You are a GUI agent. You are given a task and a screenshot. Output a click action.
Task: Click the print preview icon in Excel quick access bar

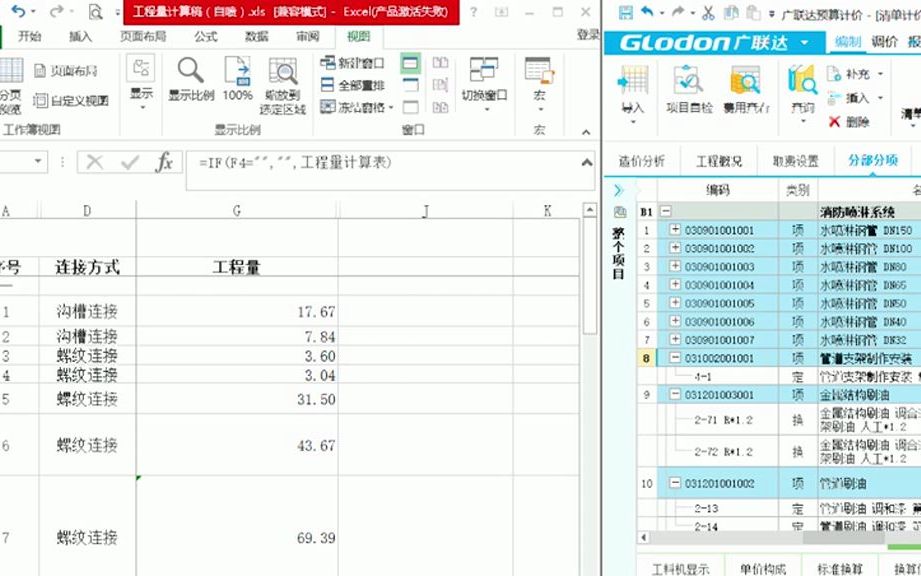point(95,11)
